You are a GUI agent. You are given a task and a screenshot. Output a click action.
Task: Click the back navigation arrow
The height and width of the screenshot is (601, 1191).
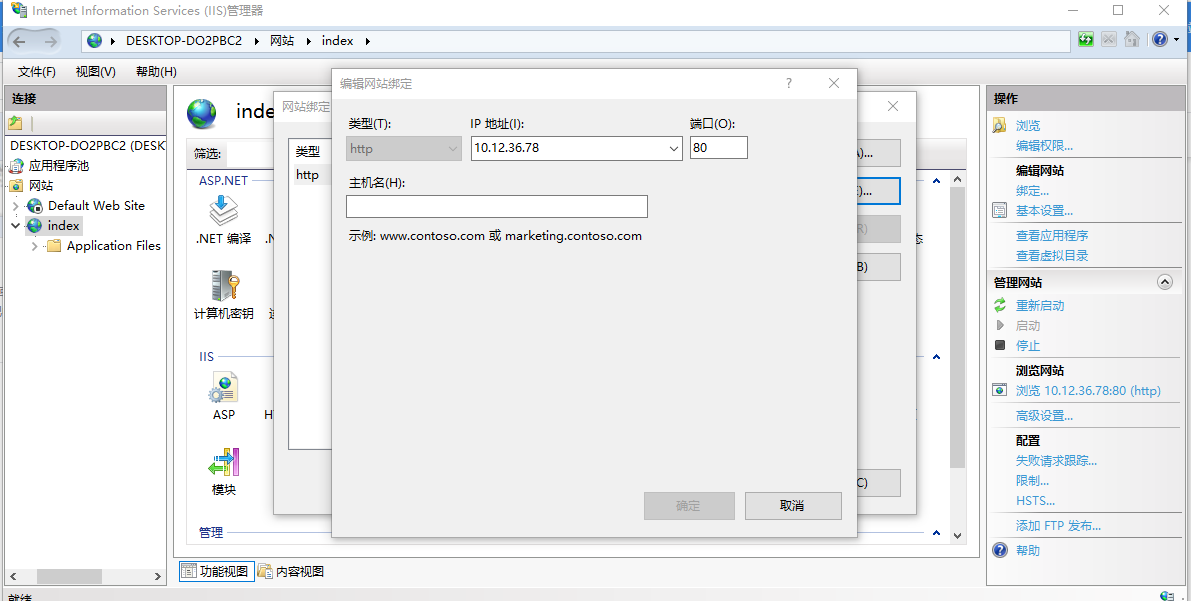point(17,39)
